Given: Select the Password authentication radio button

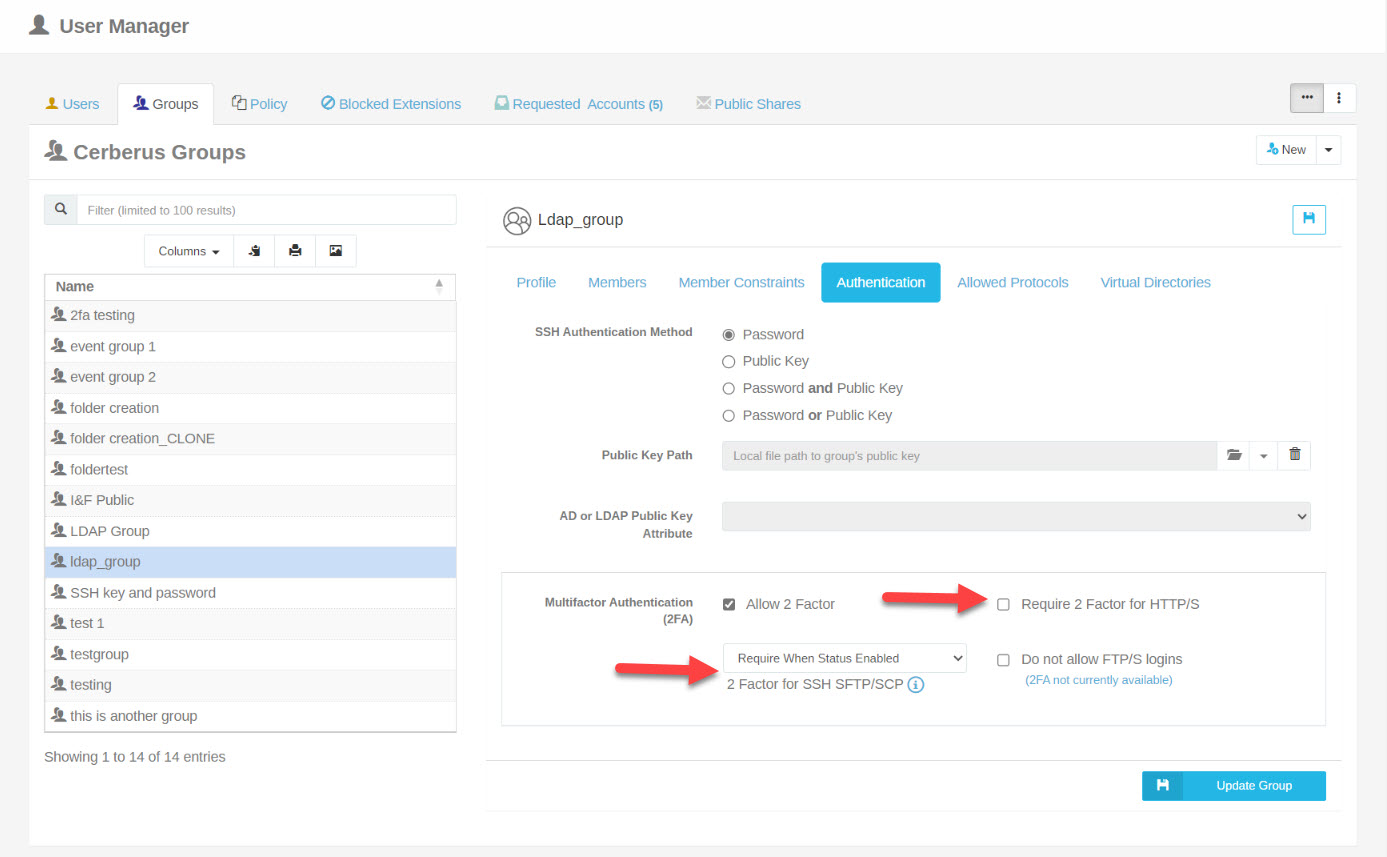Looking at the screenshot, I should tap(729, 335).
